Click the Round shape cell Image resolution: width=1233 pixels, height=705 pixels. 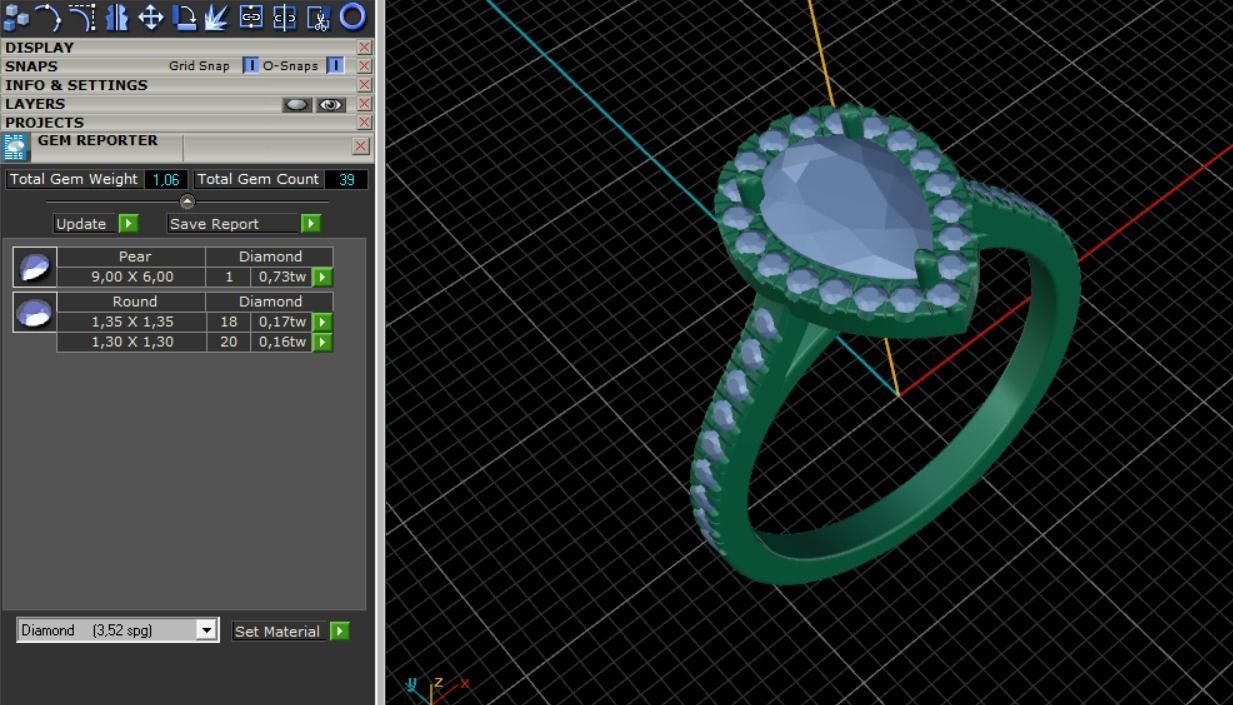(x=134, y=301)
